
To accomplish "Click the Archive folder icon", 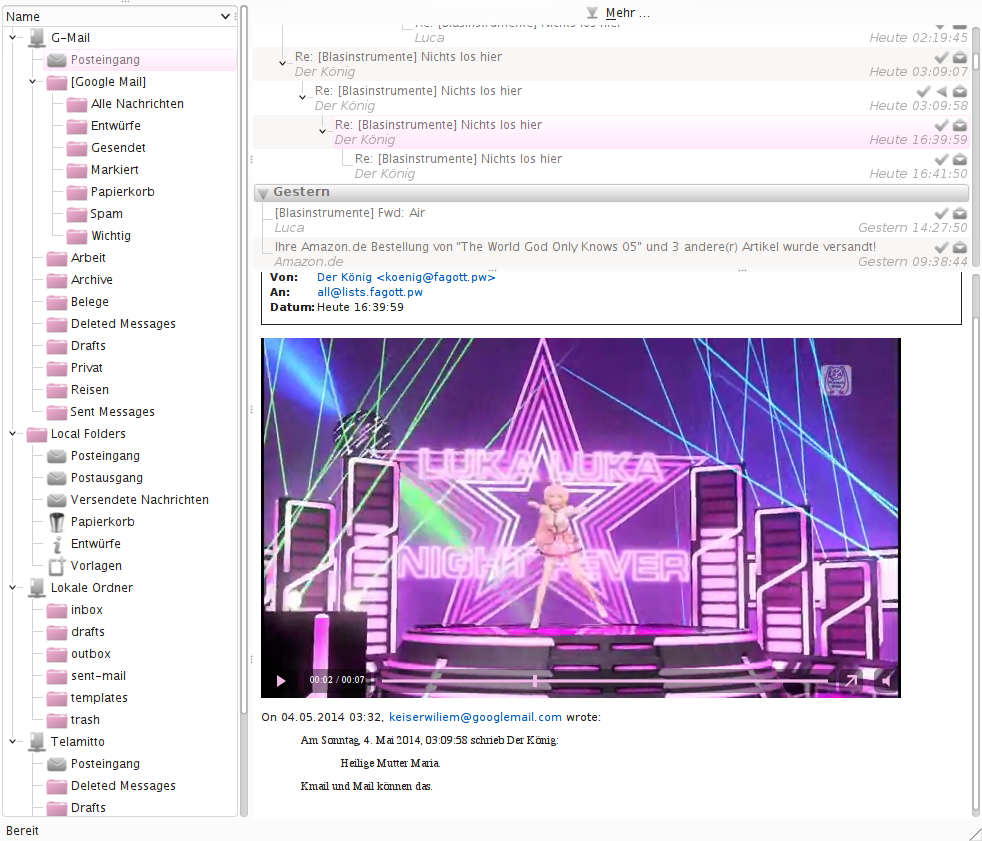I will click(56, 280).
